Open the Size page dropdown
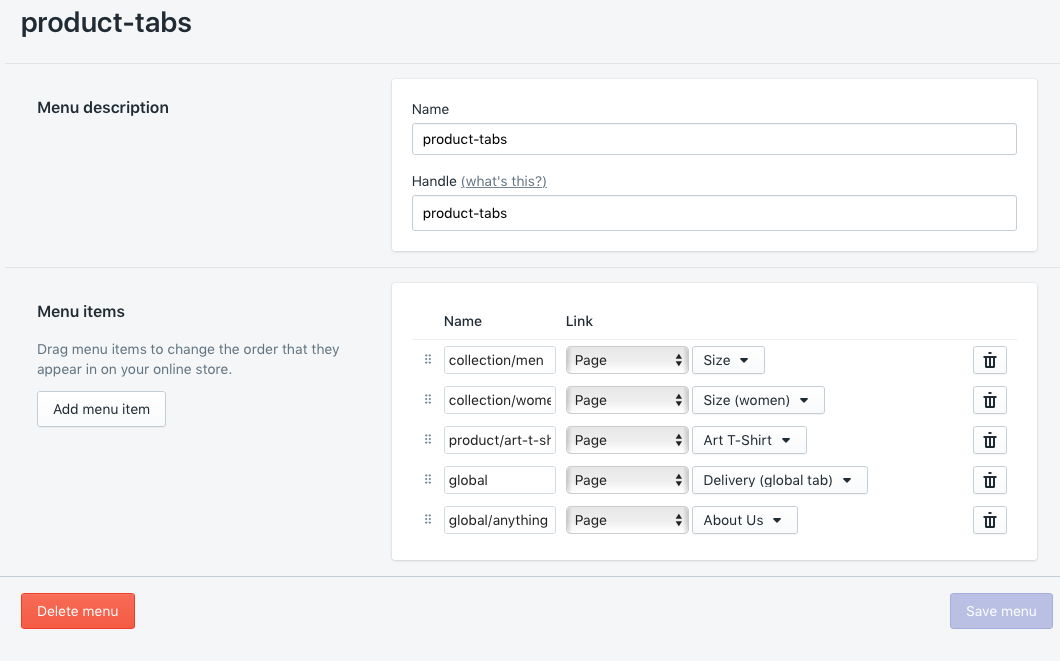The width and height of the screenshot is (1060, 661). (728, 360)
